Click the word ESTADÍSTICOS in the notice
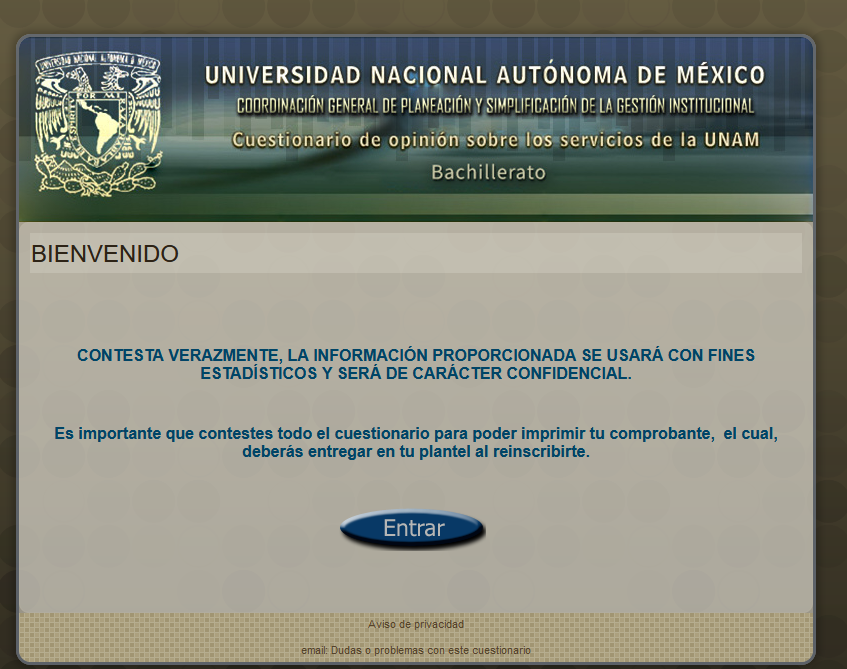 (x=258, y=373)
